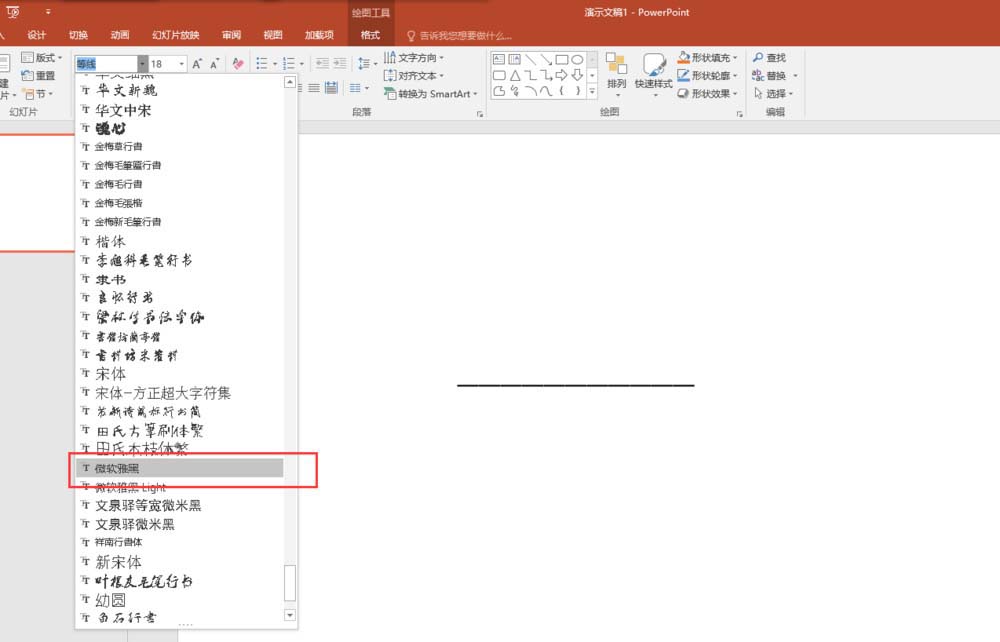Click the Shape Fill color indicator bar

coord(682,62)
